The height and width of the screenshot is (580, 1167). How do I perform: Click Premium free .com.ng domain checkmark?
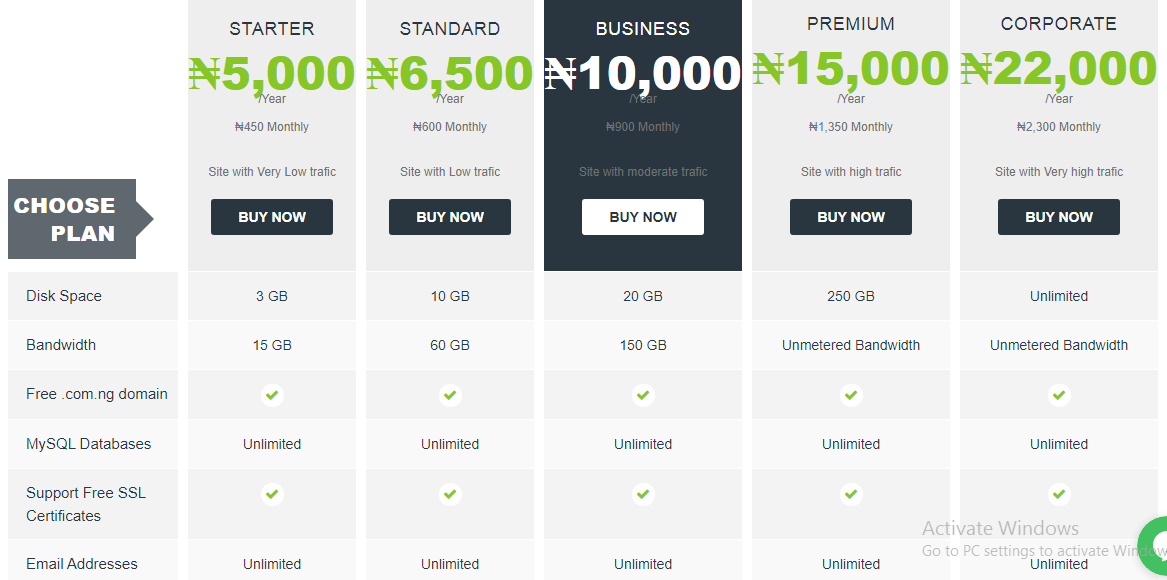pos(851,395)
